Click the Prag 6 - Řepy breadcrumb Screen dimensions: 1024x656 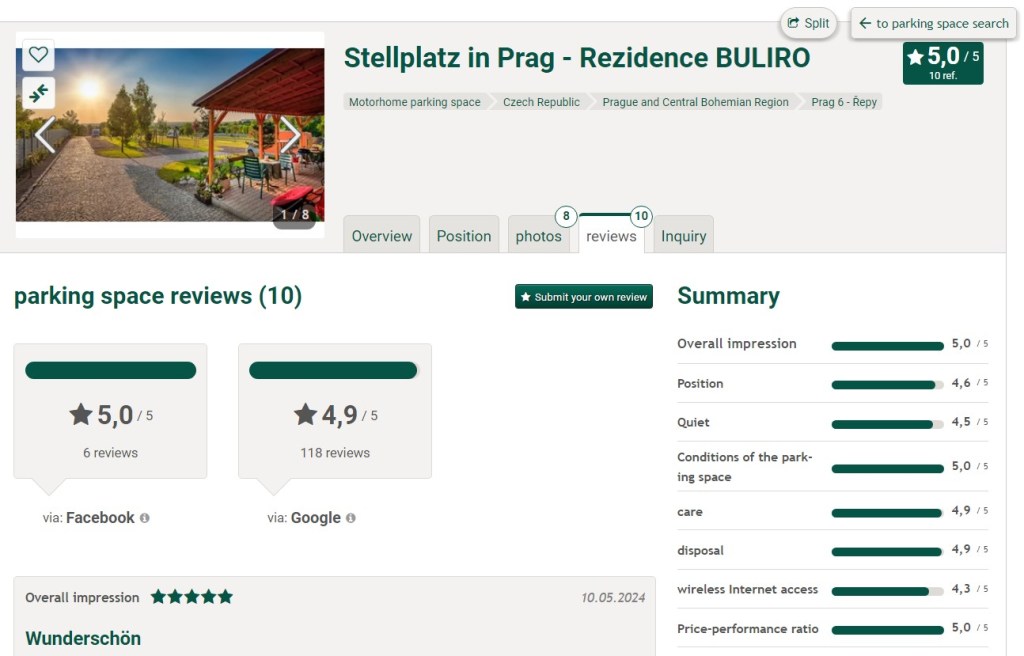[844, 102]
